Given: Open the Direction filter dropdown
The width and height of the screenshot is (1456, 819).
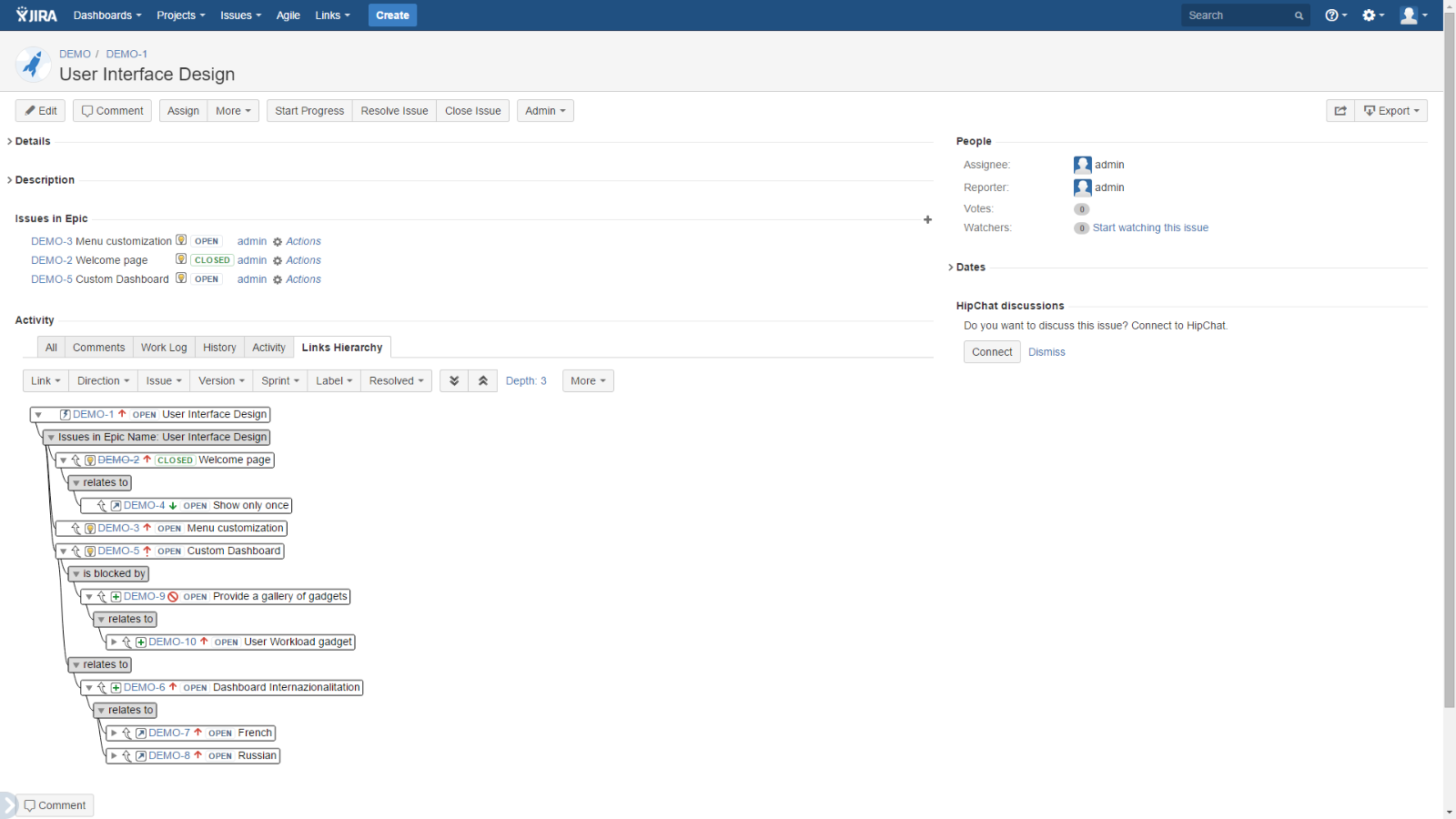Looking at the screenshot, I should click(x=103, y=381).
